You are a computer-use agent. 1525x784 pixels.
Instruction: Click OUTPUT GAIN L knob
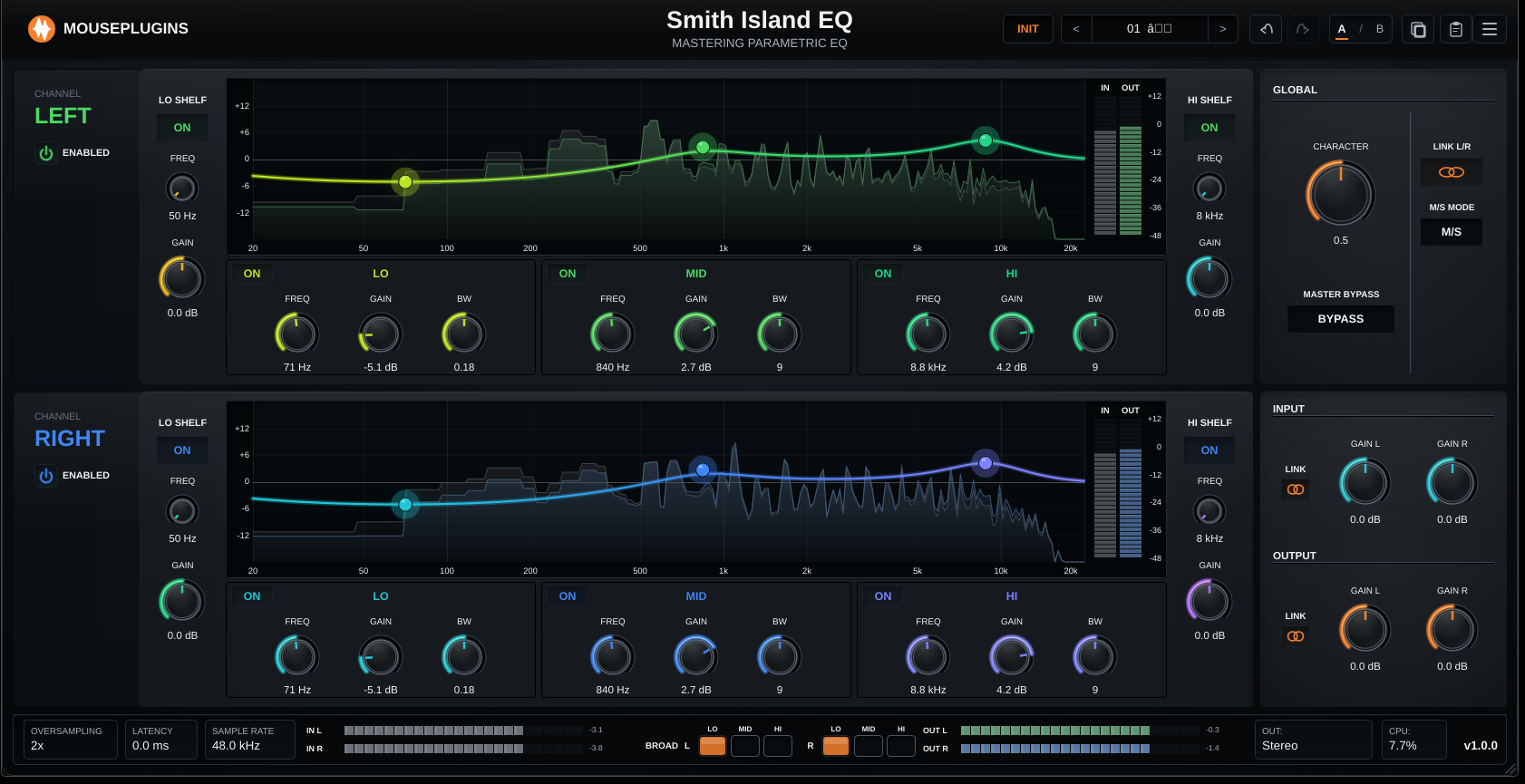[1365, 629]
